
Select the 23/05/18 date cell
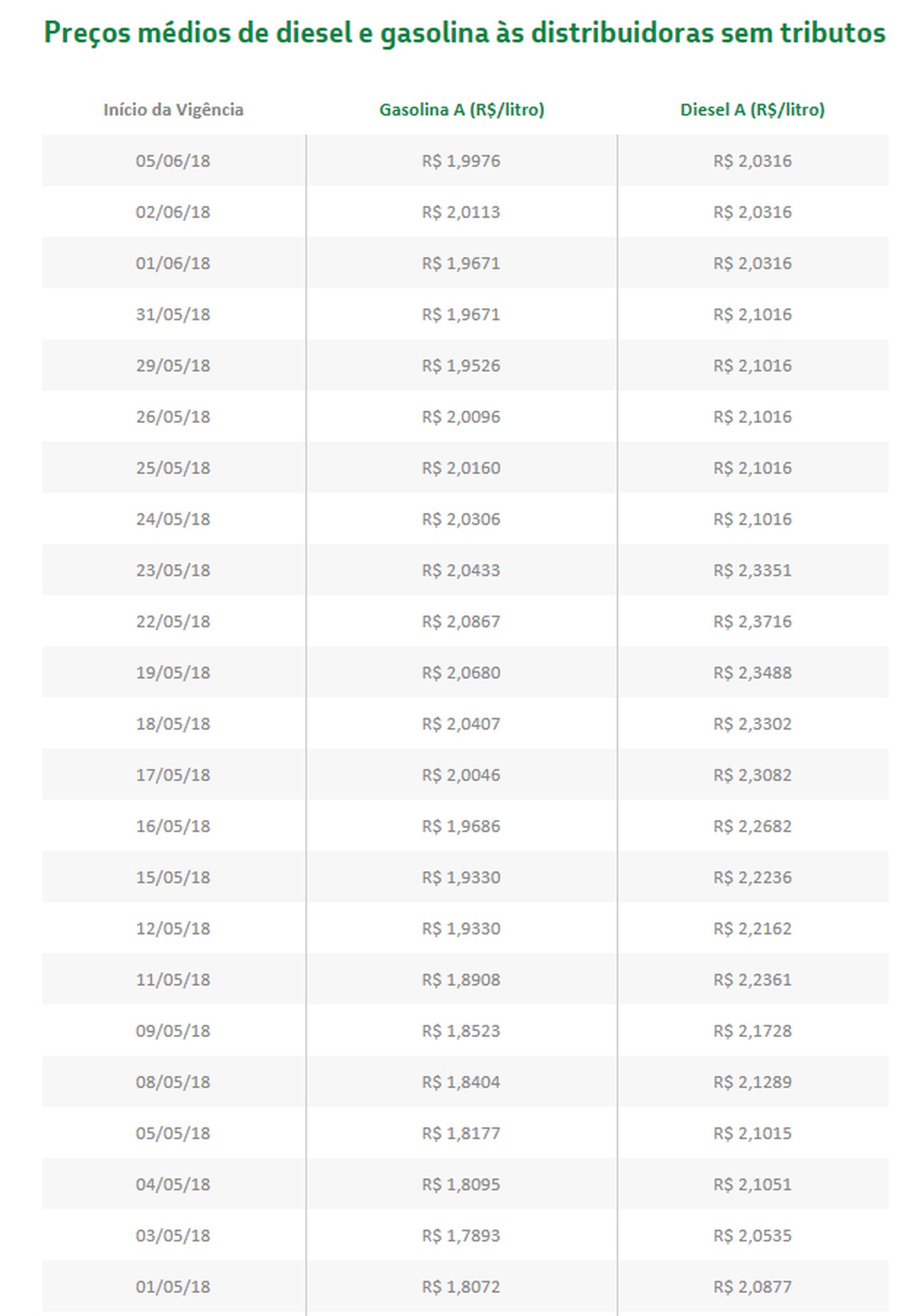[173, 570]
